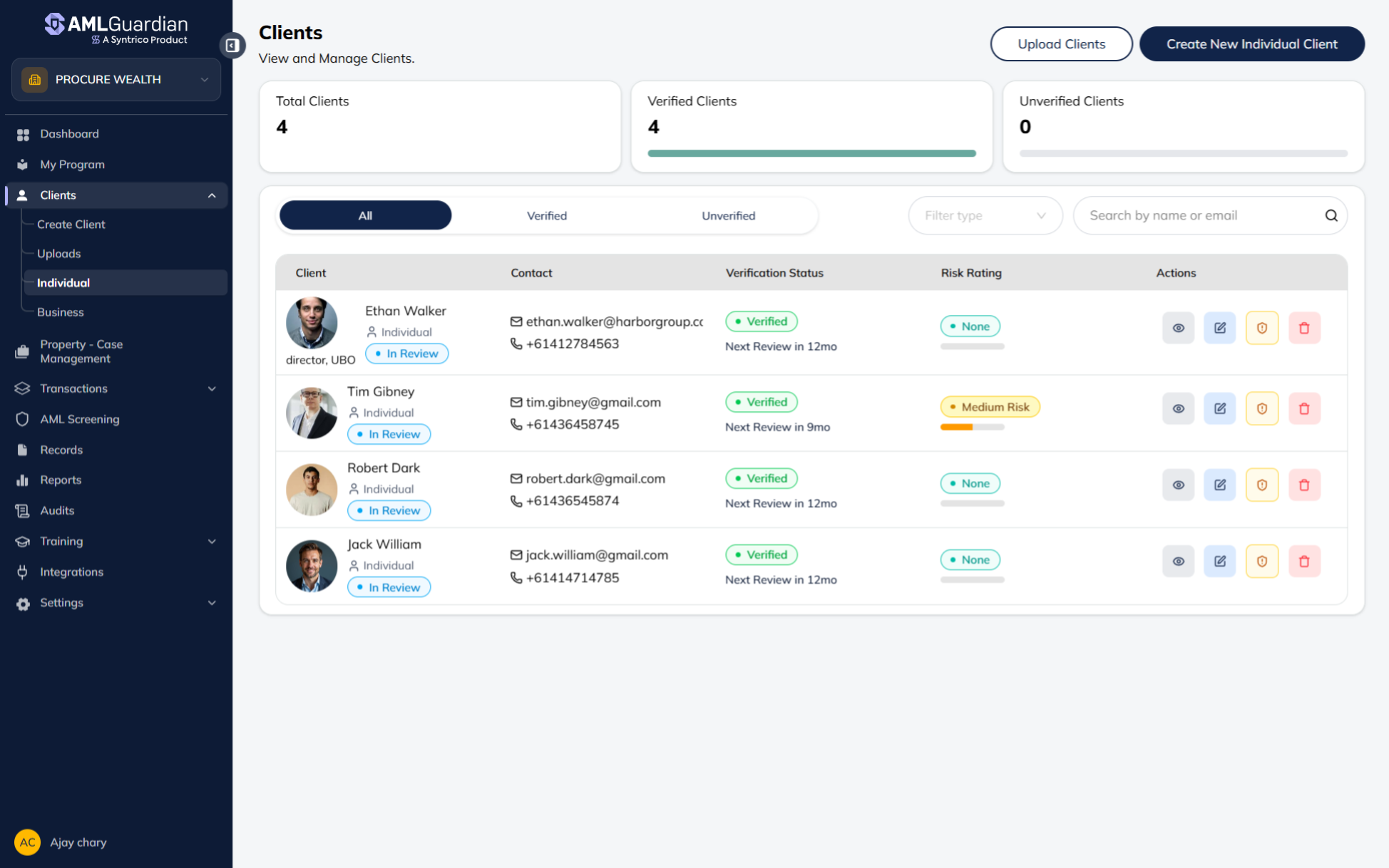Image resolution: width=1389 pixels, height=868 pixels.
Task: Delete Jack William with trash icon
Action: point(1304,561)
